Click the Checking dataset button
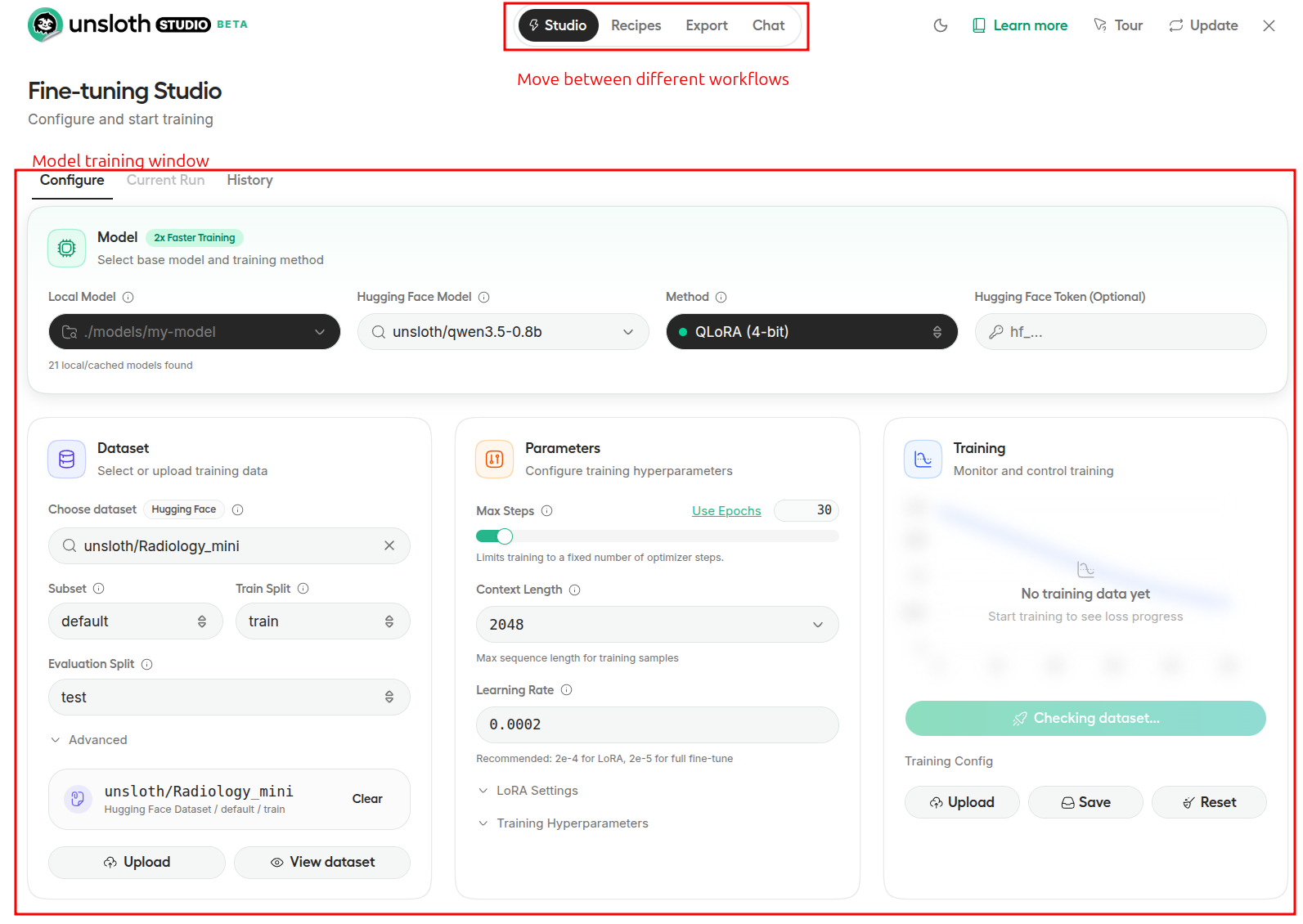The height and width of the screenshot is (924, 1303). pyautogui.click(x=1085, y=719)
